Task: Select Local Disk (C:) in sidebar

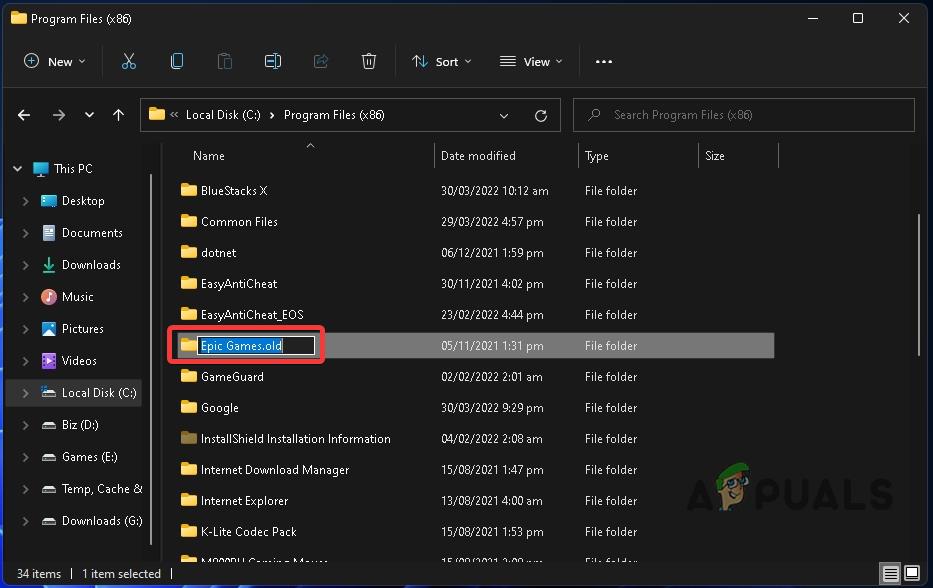Action: pyautogui.click(x=98, y=393)
